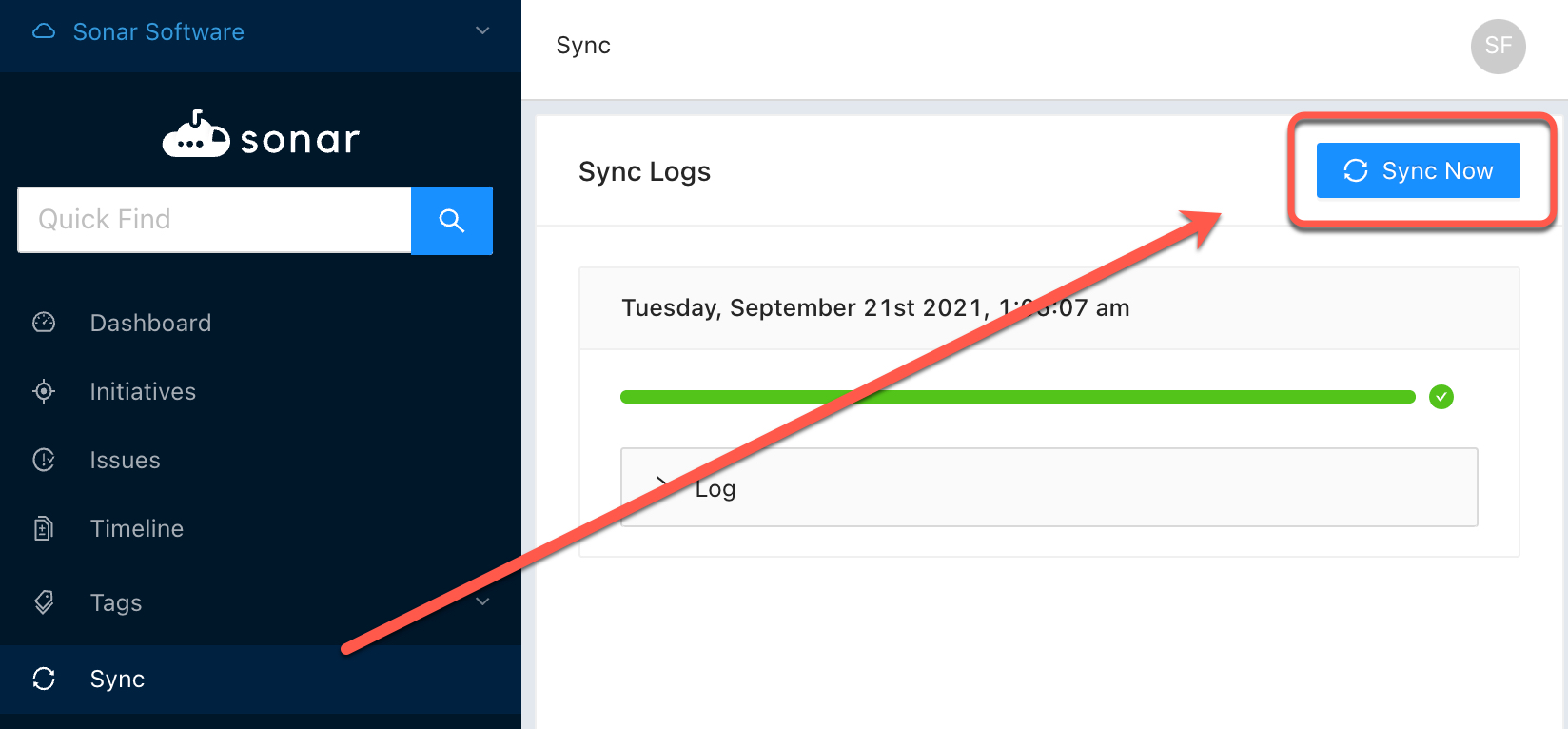Click the green sync success checkmark
1568x729 pixels.
point(1441,397)
